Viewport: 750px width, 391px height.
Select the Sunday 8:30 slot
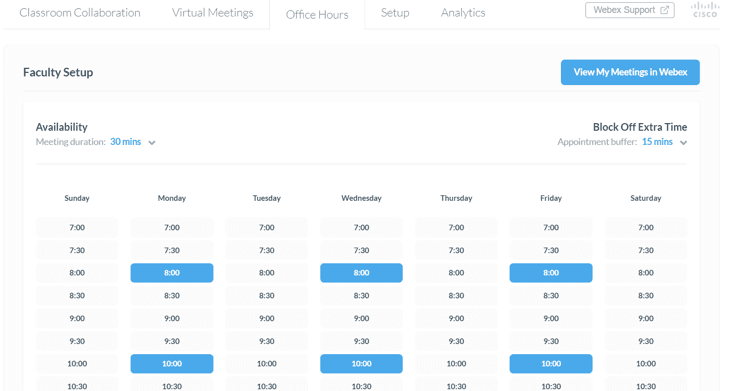click(x=77, y=296)
